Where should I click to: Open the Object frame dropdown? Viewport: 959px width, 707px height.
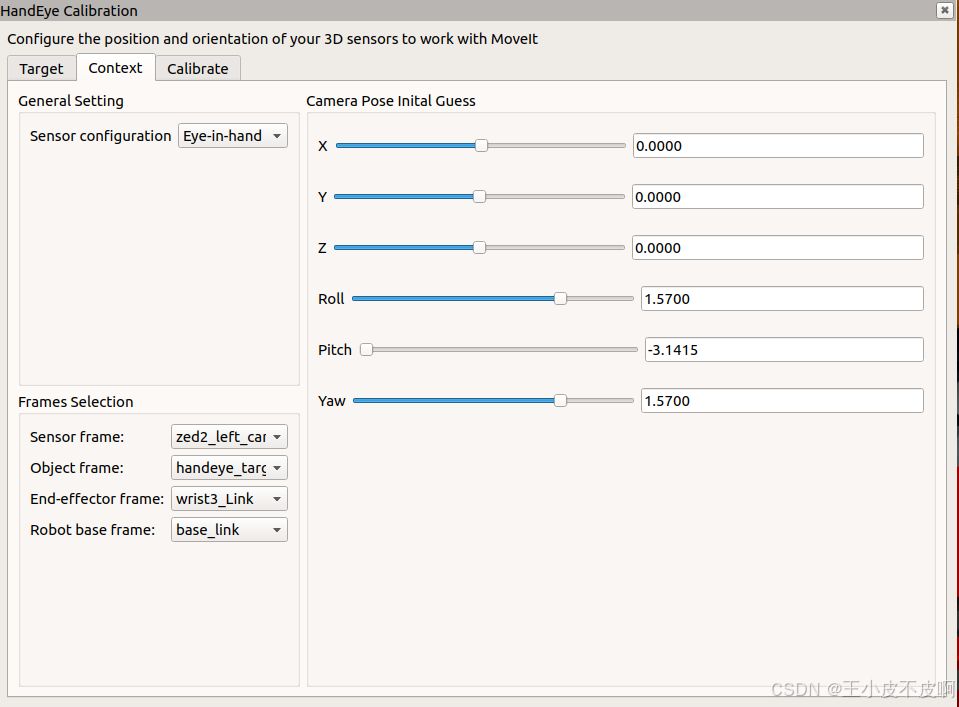[229, 468]
